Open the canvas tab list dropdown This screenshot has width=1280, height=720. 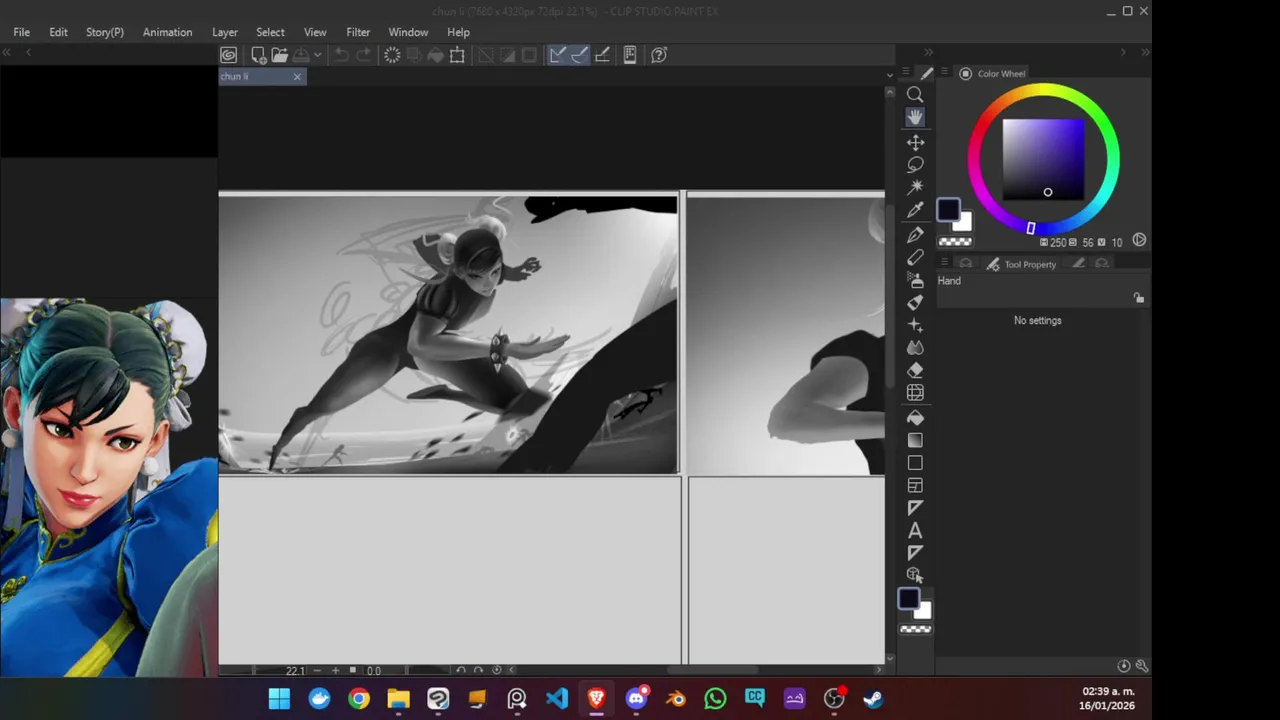click(x=890, y=75)
